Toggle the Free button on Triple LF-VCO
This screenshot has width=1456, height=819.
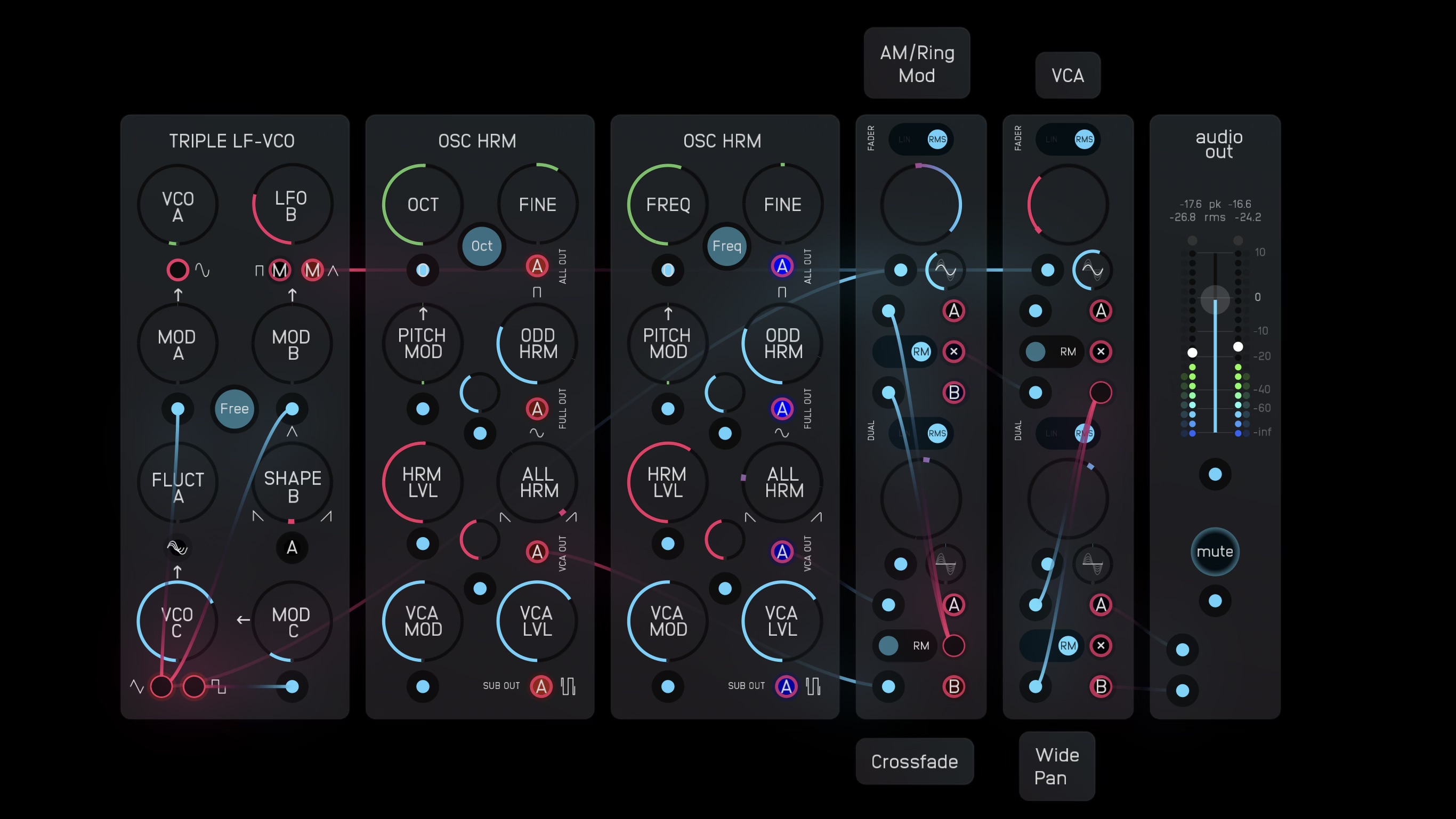pyautogui.click(x=234, y=409)
